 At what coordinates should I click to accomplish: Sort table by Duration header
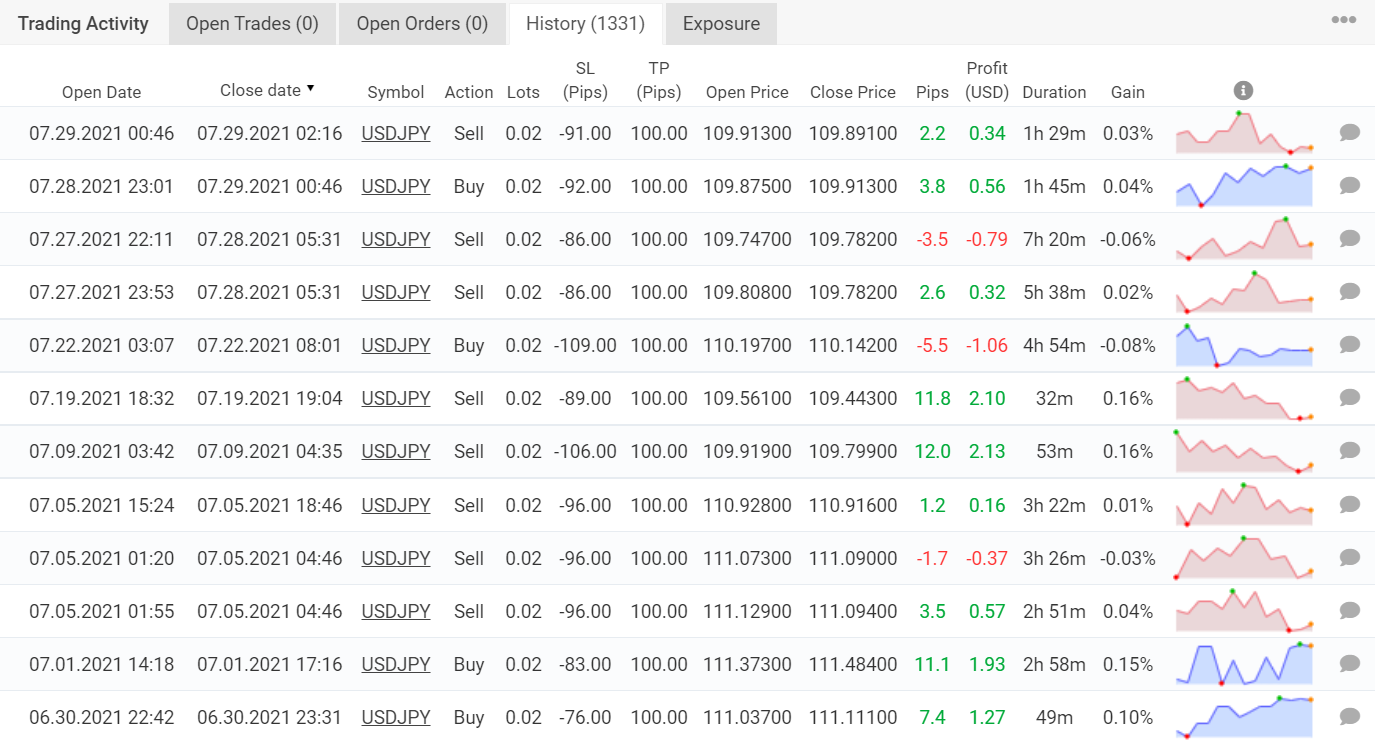tap(1054, 92)
